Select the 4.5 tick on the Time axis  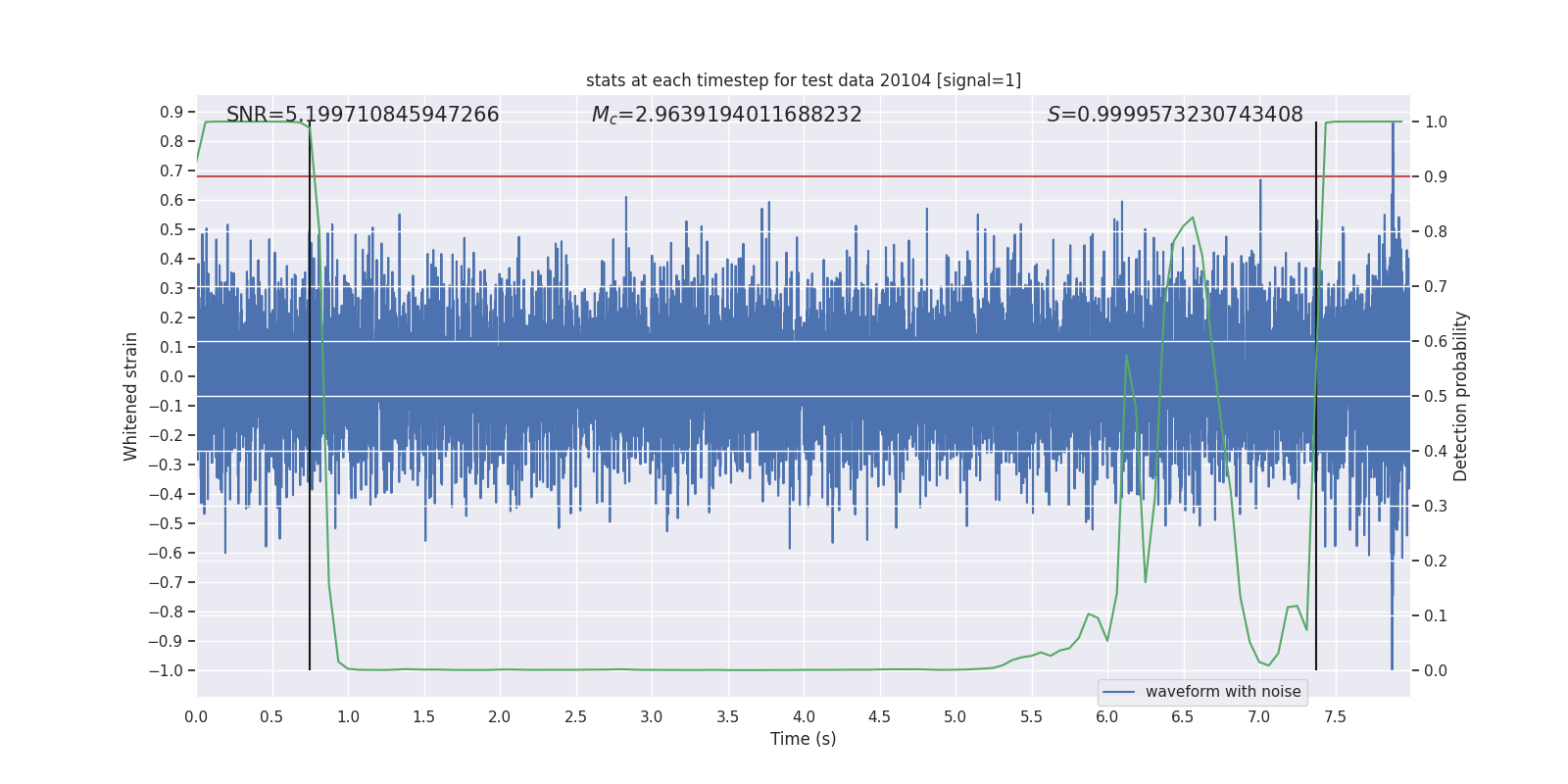point(880,716)
